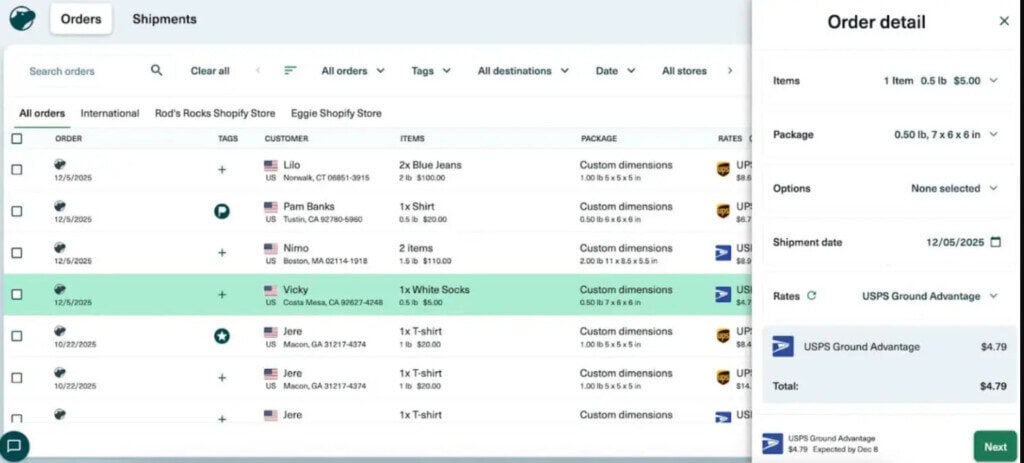Click the star tag on Jere's order

pos(221,336)
